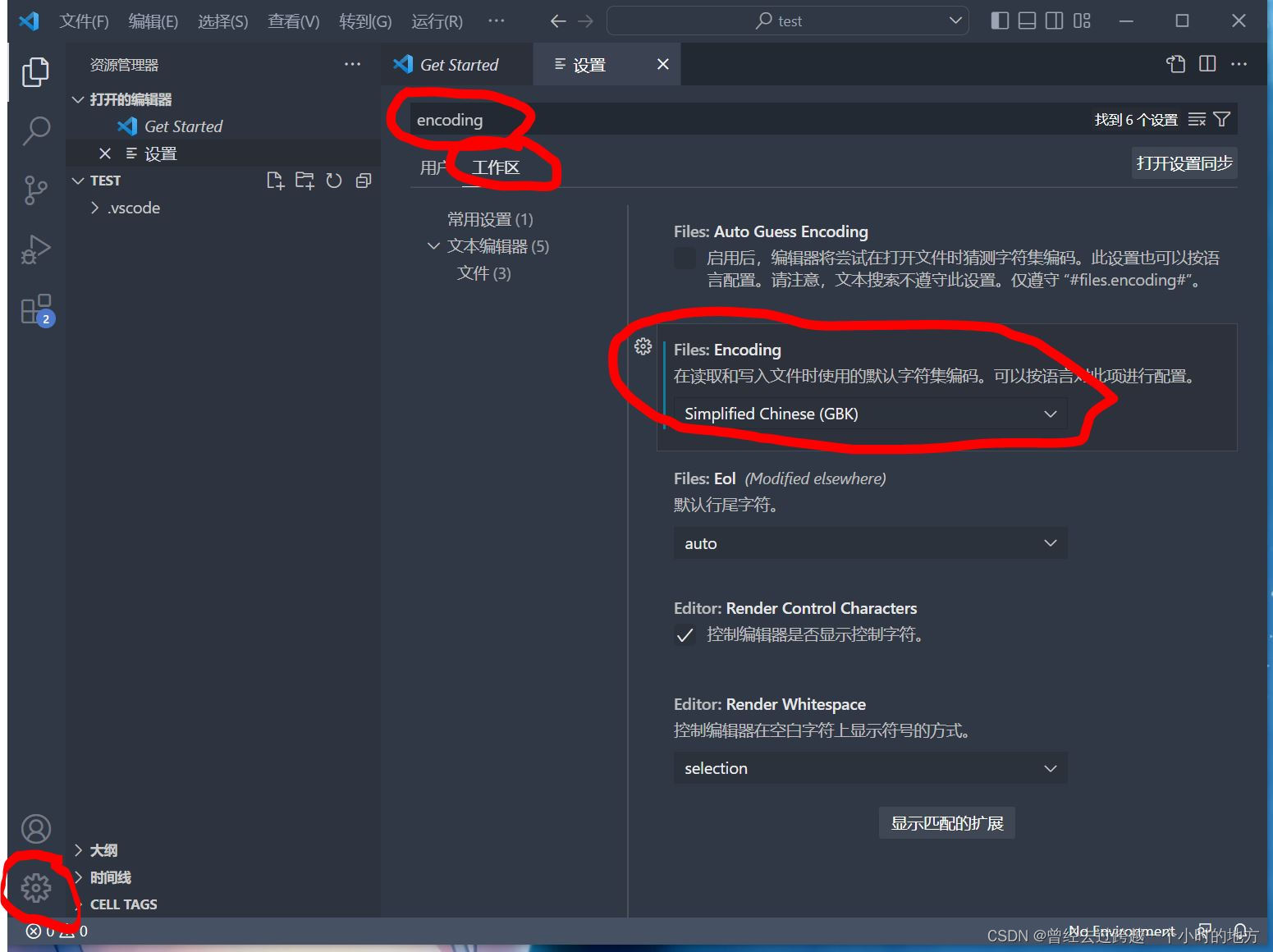
Task: Open gear menu beside Files: Encoding setting
Action: coord(643,346)
